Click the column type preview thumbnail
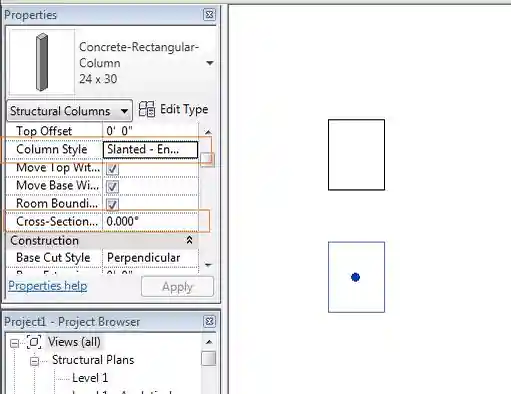 pos(42,62)
